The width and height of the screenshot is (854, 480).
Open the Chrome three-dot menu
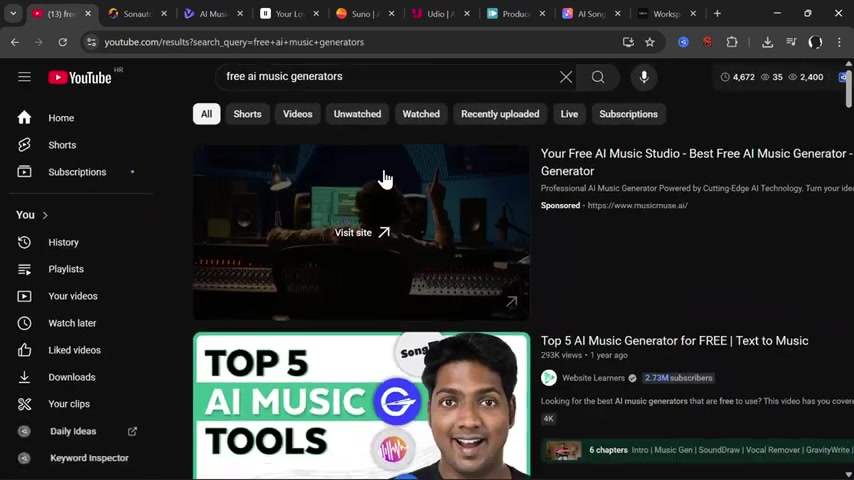tap(839, 42)
